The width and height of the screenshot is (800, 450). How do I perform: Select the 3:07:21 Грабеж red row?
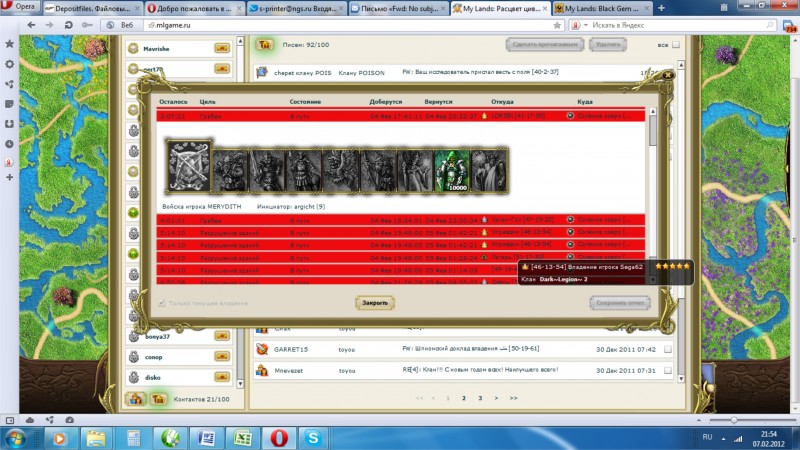point(401,116)
